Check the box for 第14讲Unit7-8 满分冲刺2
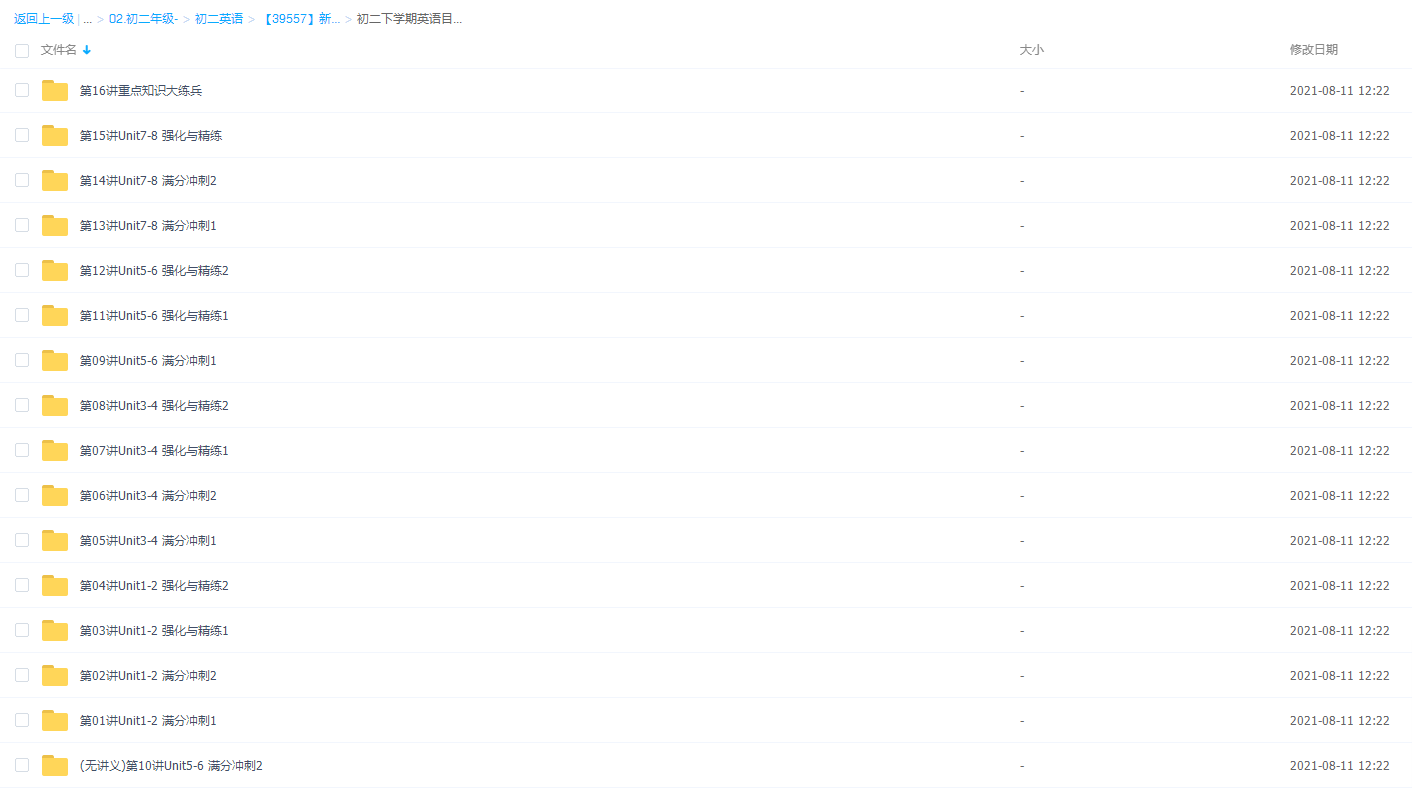The width and height of the screenshot is (1412, 788). [22, 180]
